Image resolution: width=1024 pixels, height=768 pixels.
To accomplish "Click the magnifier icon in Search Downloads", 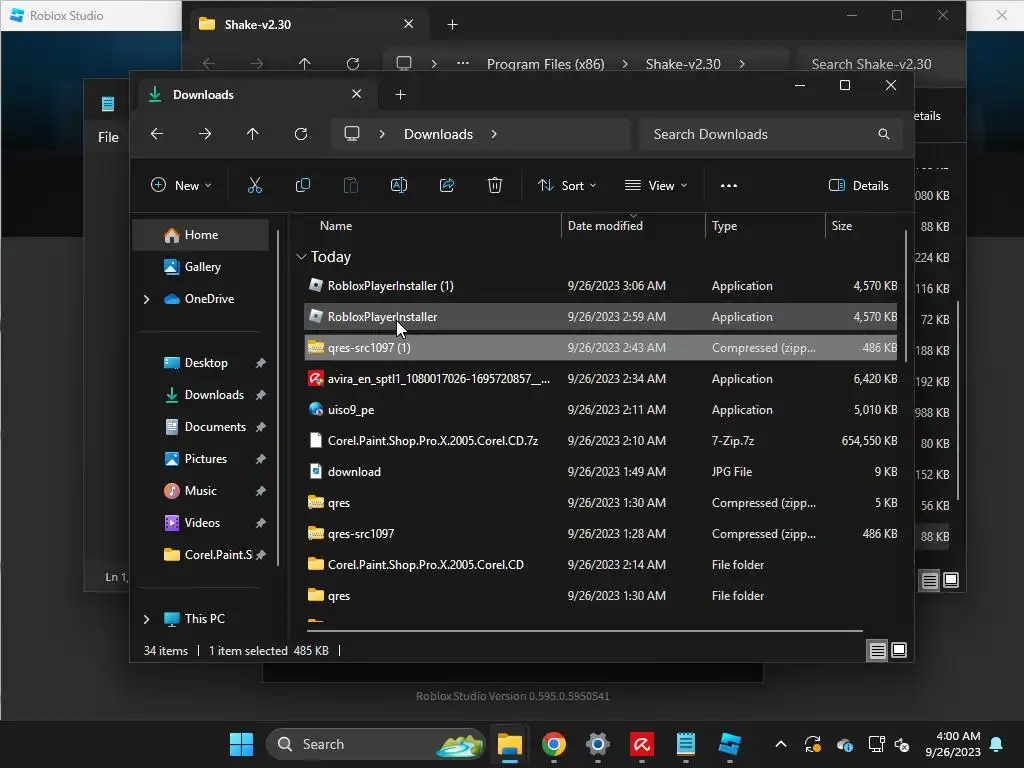I will click(x=884, y=134).
